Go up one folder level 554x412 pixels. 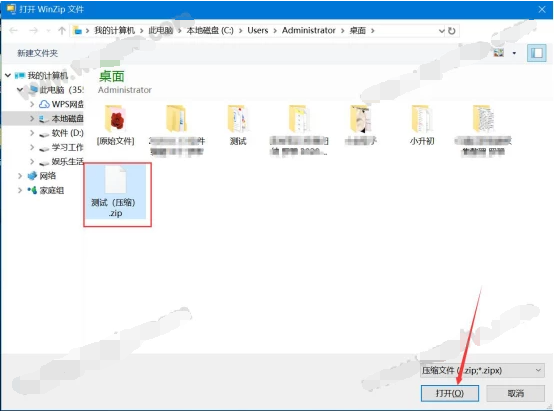[x=62, y=31]
